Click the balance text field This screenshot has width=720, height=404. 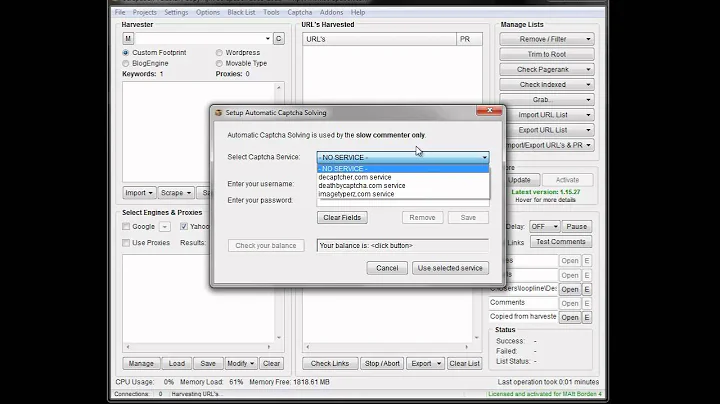click(x=403, y=246)
